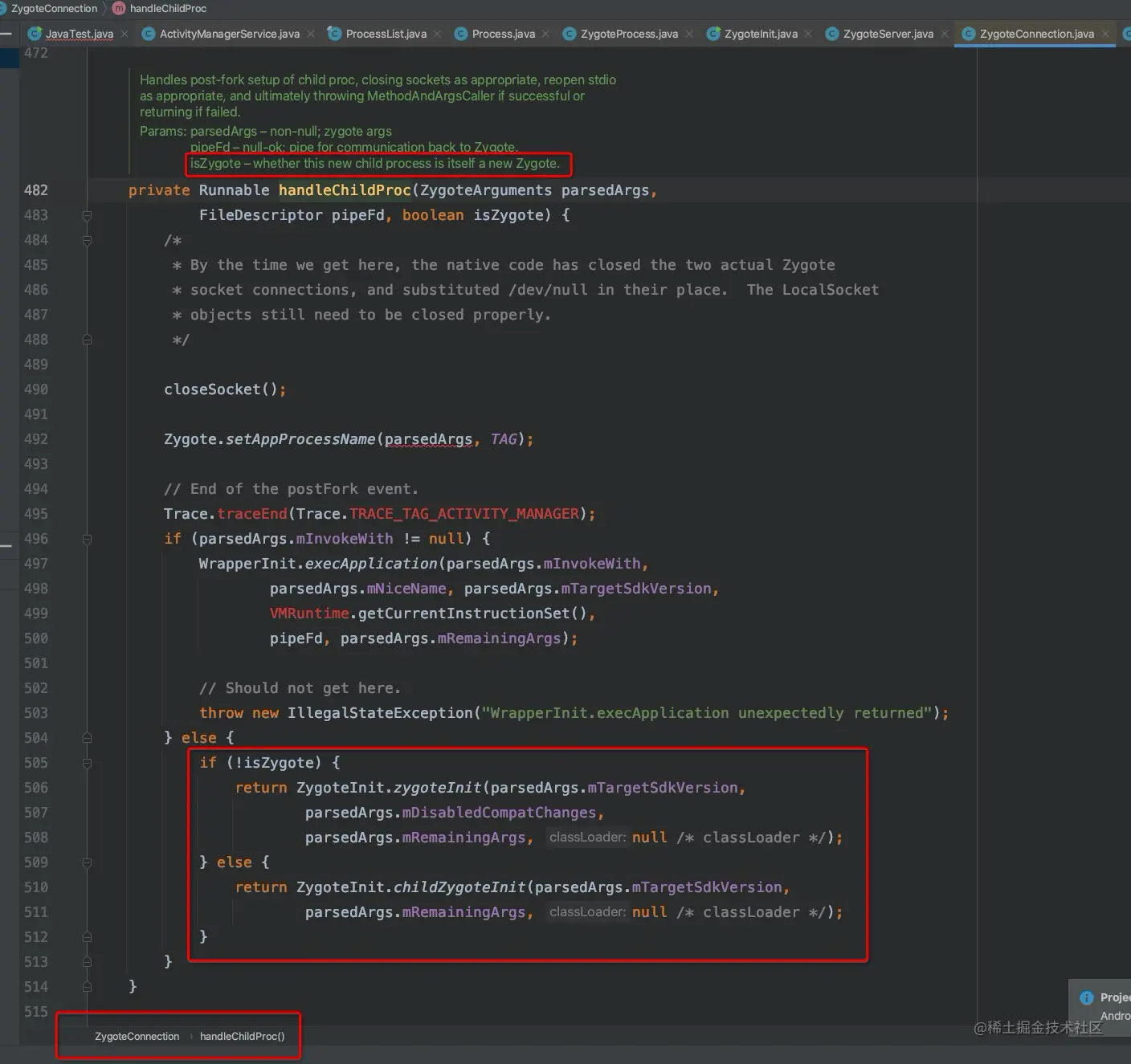Click the ZygoteConnection.java class icon
The height and width of the screenshot is (1064, 1131).
968,34
